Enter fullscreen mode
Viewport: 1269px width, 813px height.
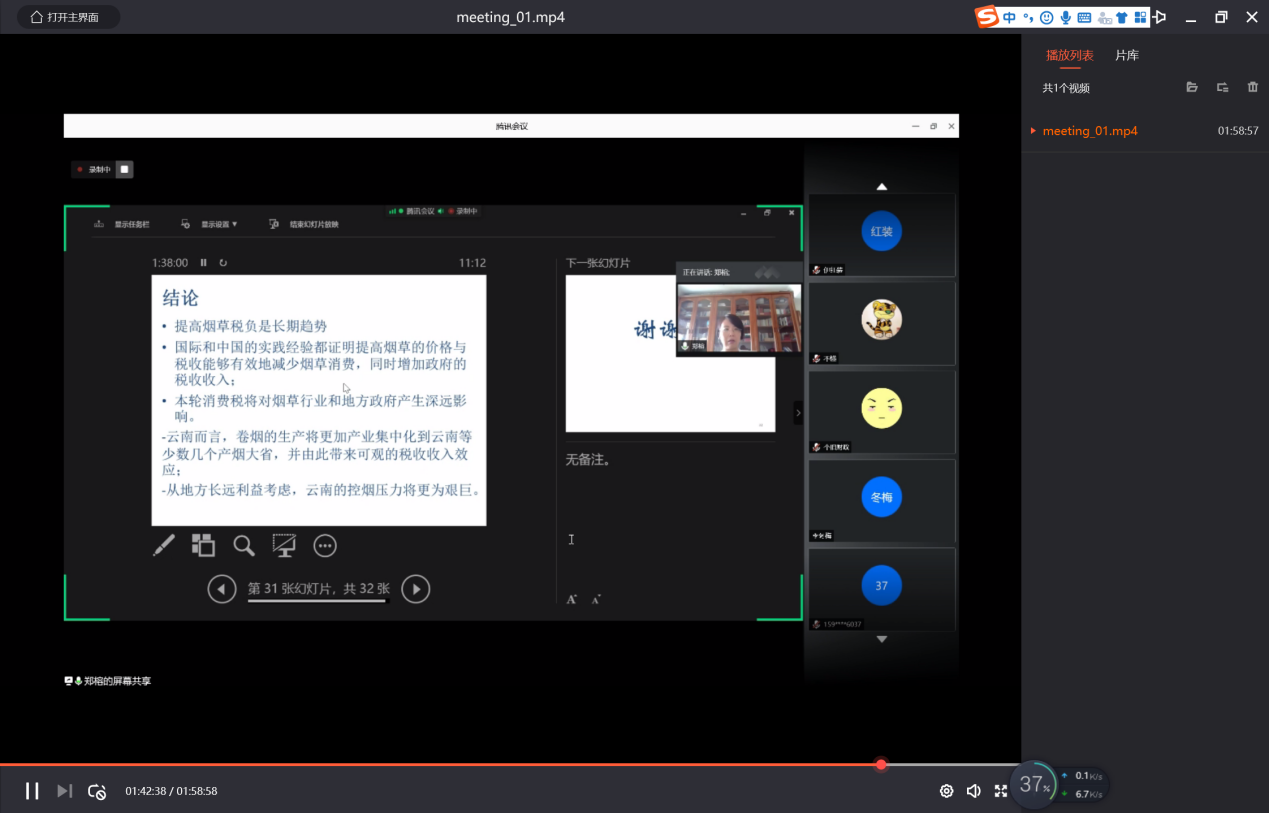click(1000, 791)
